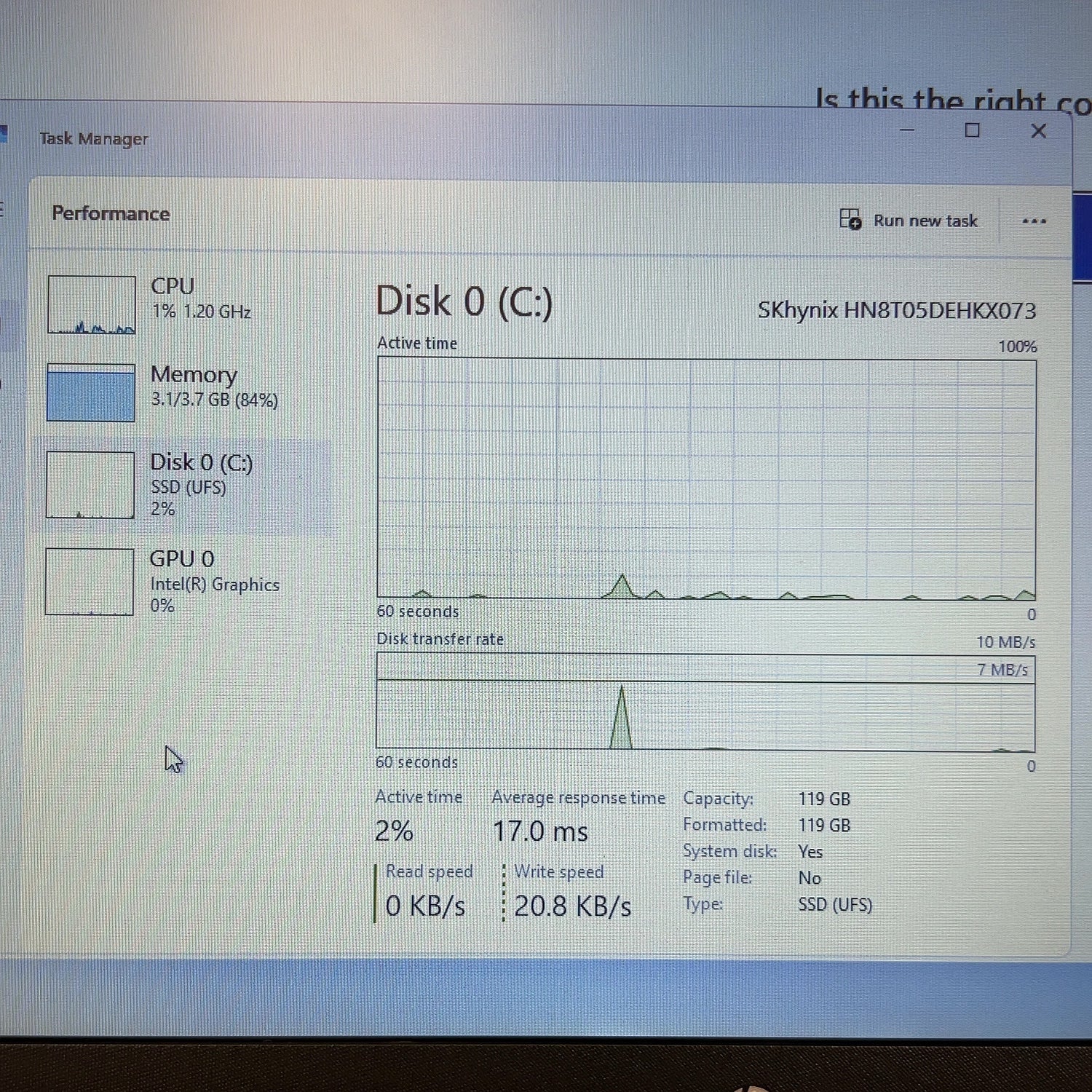Screen dimensions: 1092x1092
Task: Click the Write speed label
Action: pos(558,871)
